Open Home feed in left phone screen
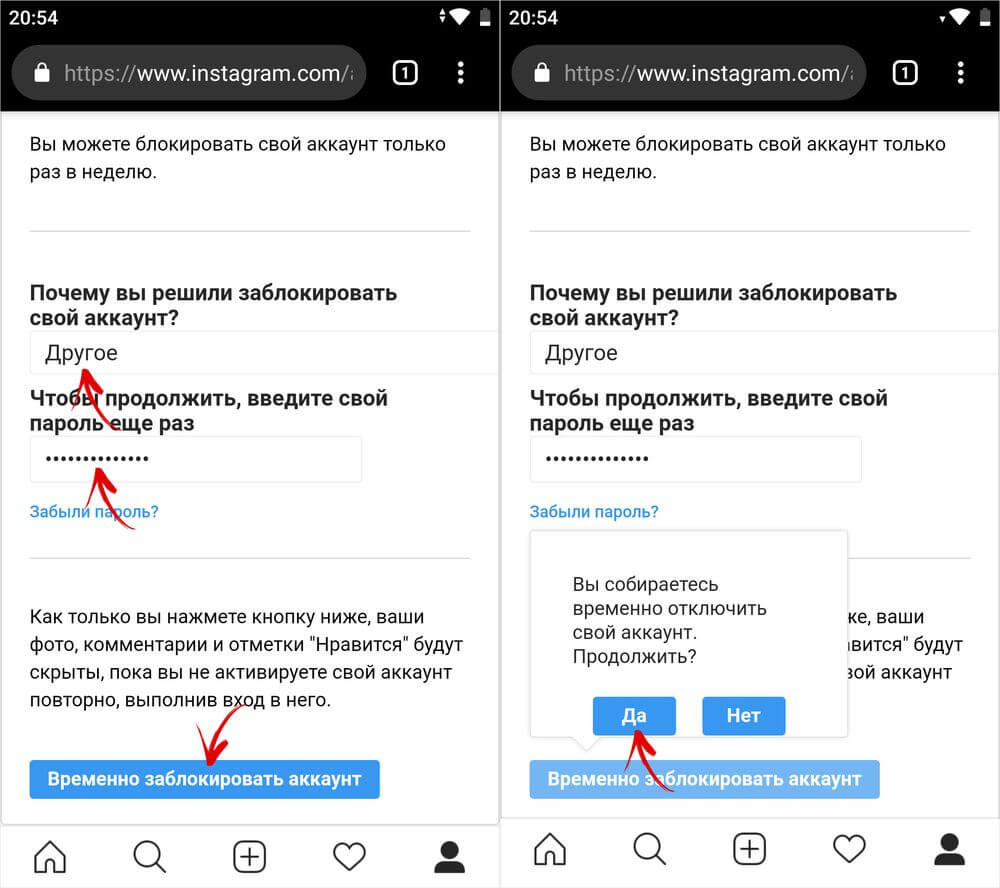Screen dimensions: 1000x888 point(50,856)
